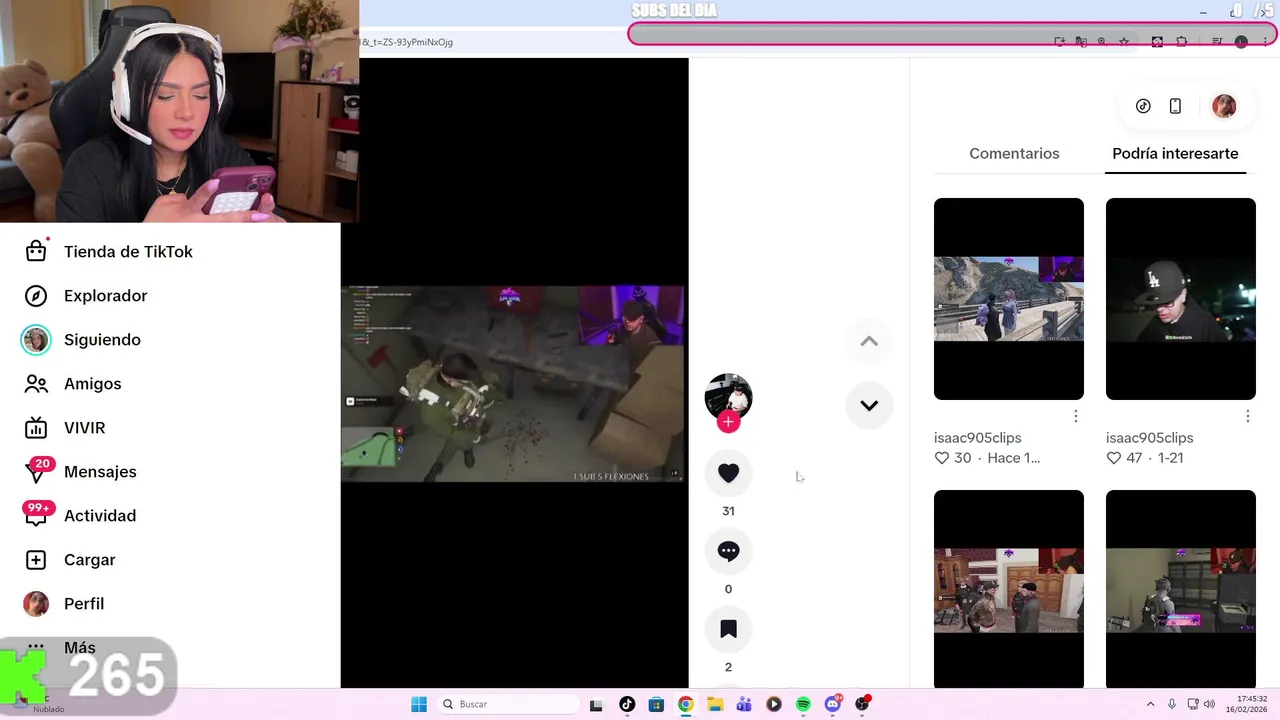Viewport: 1280px width, 720px height.
Task: Open isaac905clips under 30-likes video
Action: point(977,438)
